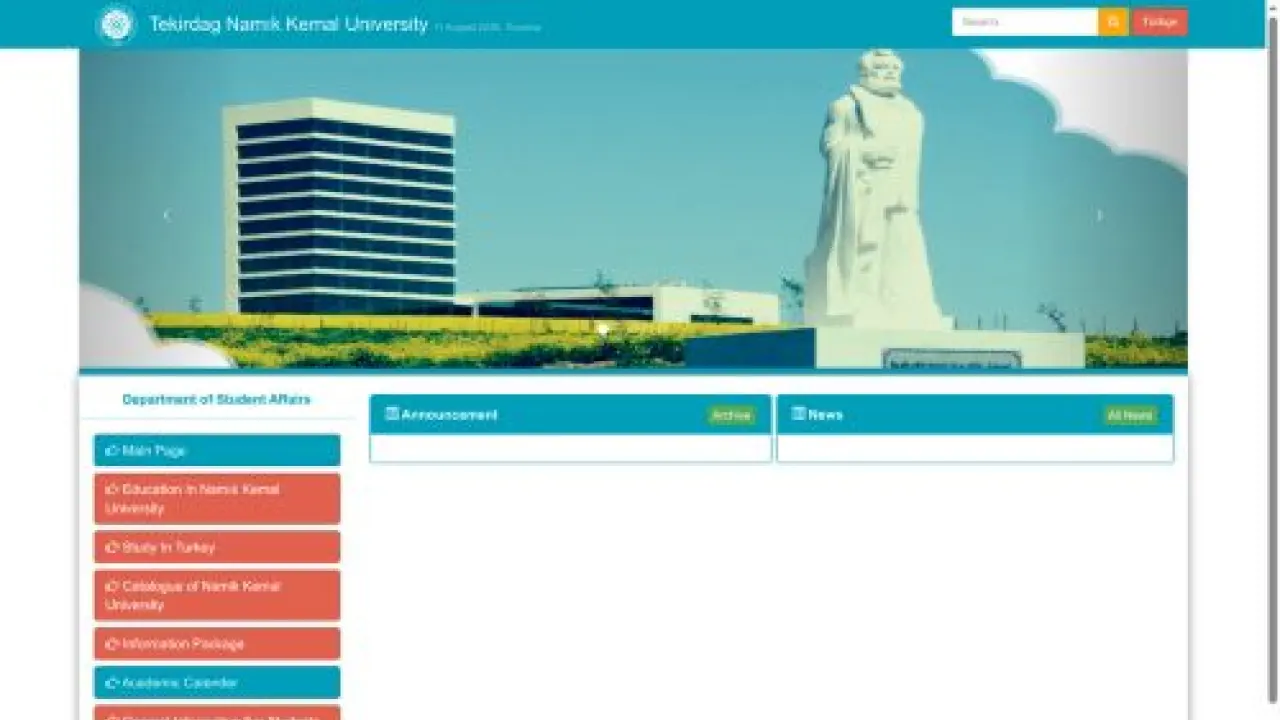
Task: Go to previous carousel slide arrow
Action: [166, 215]
